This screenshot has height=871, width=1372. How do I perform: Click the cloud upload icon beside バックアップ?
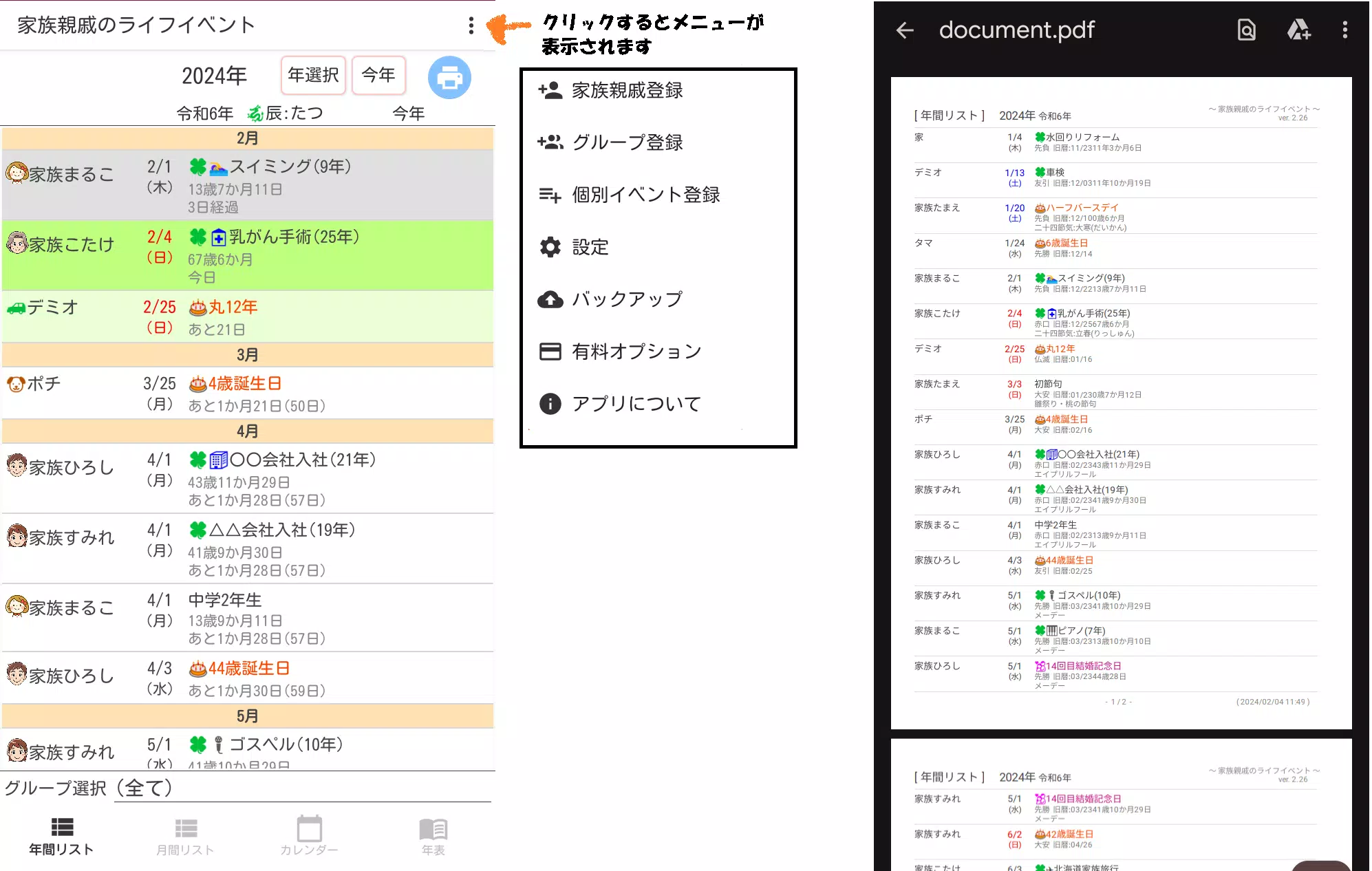click(x=550, y=299)
